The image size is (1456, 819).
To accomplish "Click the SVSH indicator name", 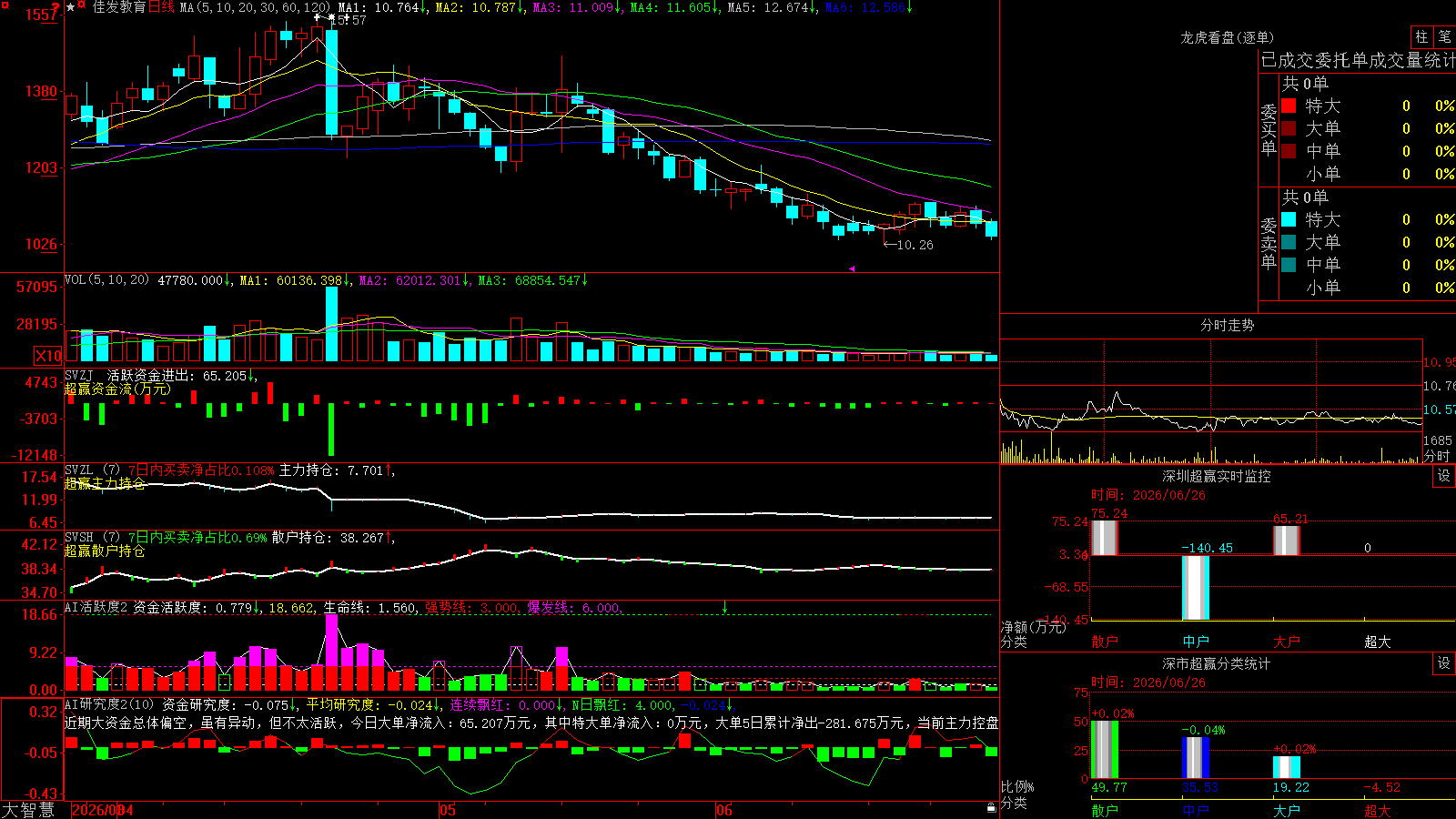I will [x=79, y=538].
